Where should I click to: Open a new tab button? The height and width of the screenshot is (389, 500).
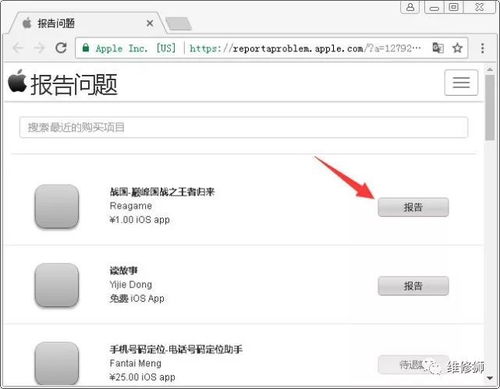(x=178, y=24)
